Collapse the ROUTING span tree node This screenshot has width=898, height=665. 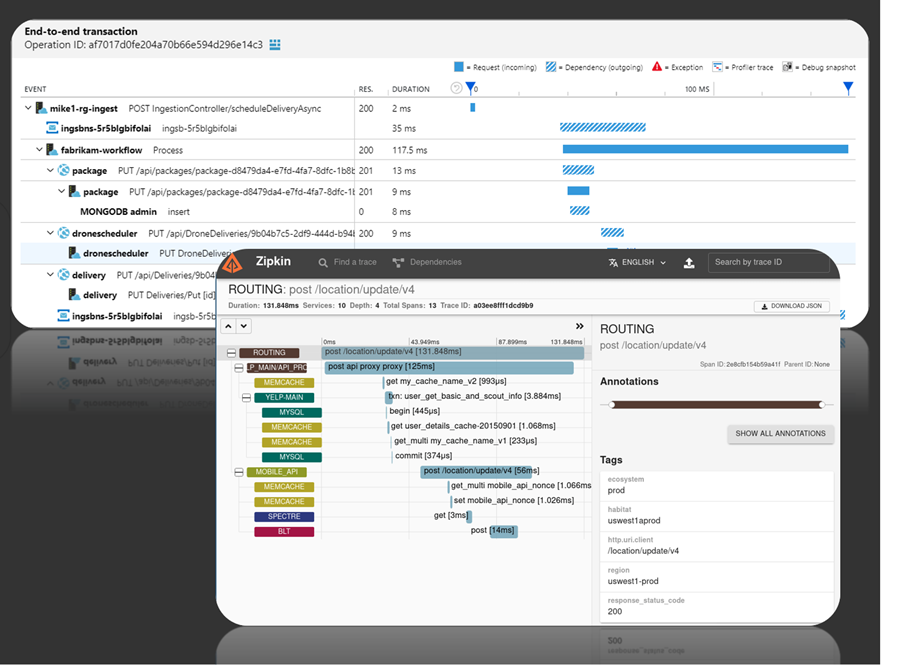tap(231, 353)
